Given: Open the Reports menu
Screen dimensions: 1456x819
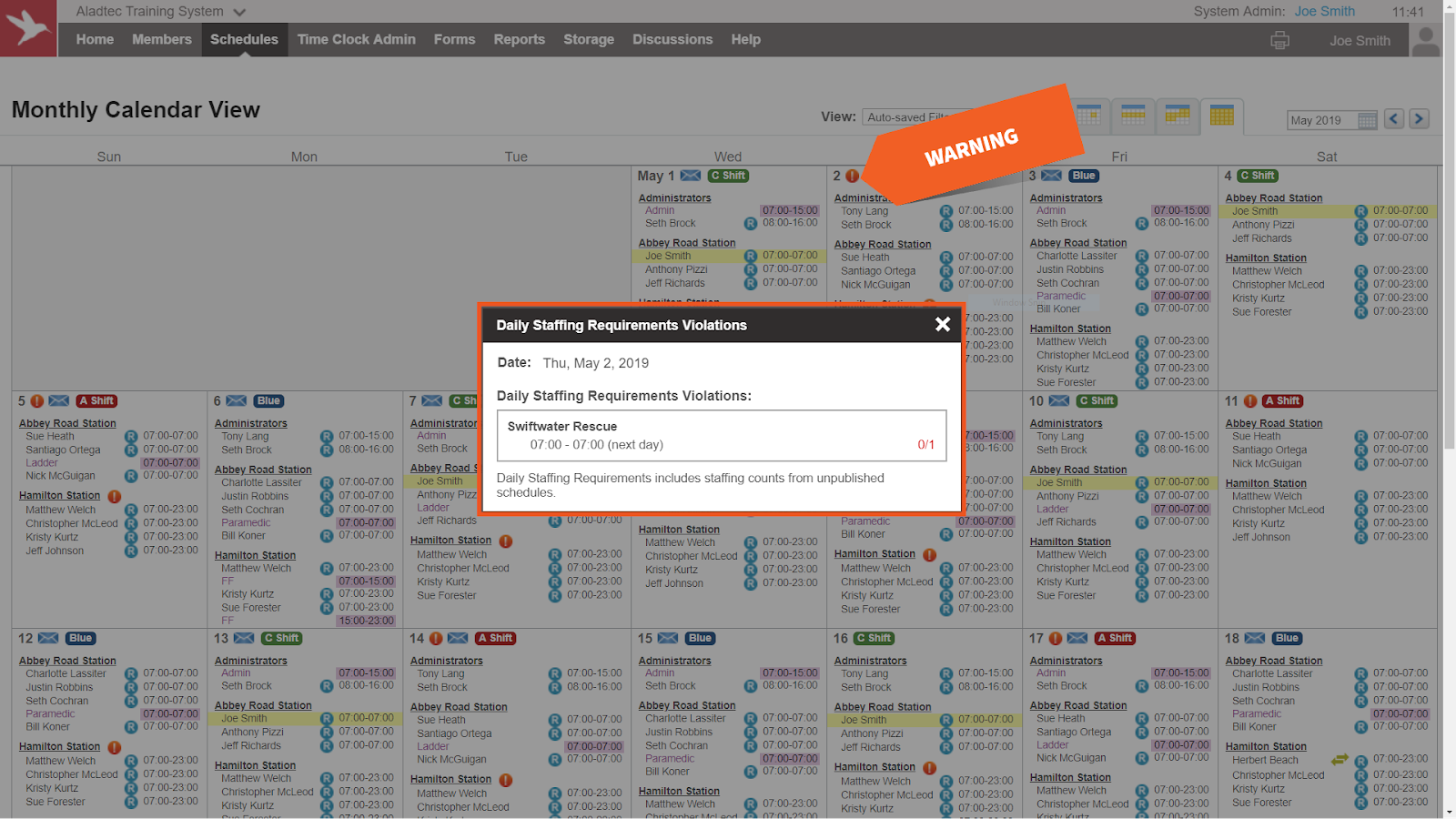Looking at the screenshot, I should point(520,40).
